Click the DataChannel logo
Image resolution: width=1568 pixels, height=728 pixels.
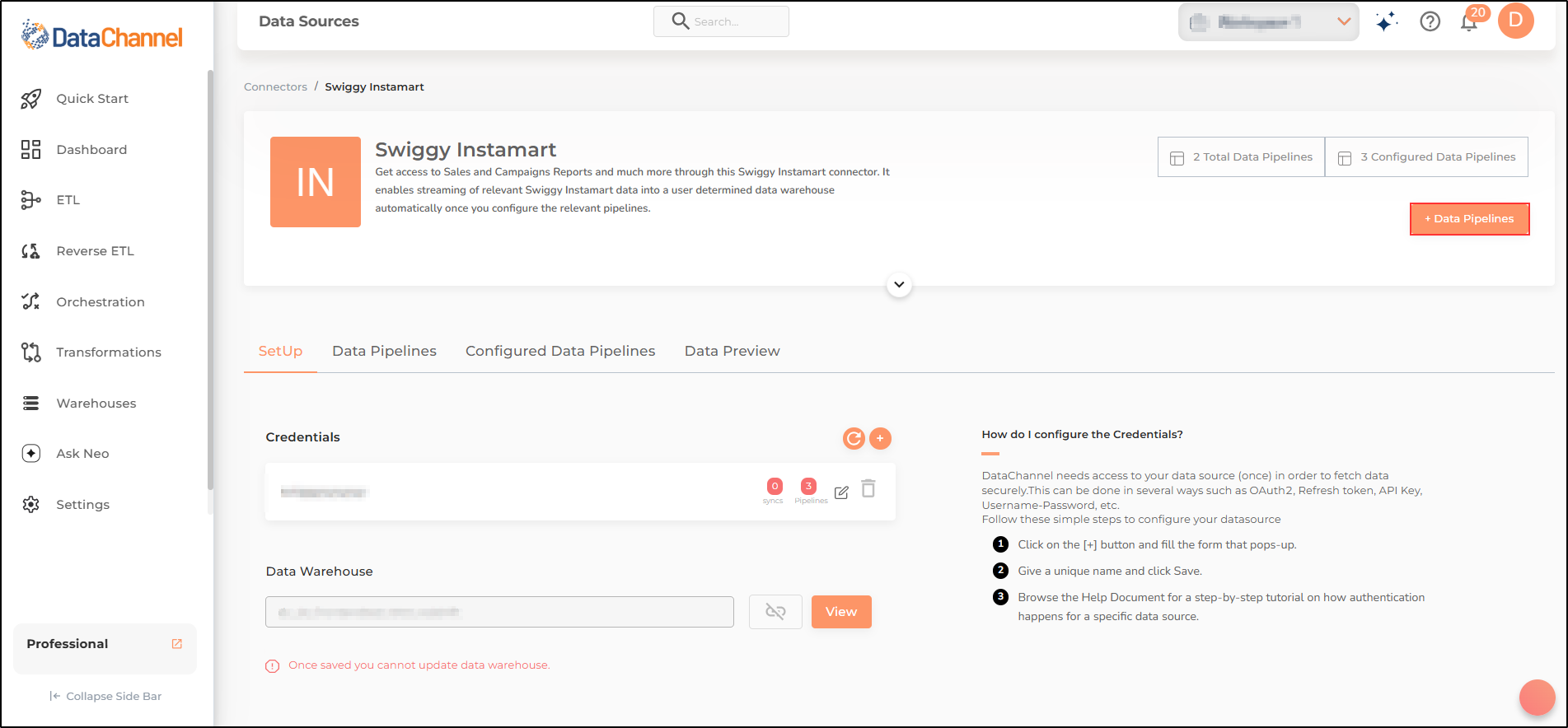101,35
